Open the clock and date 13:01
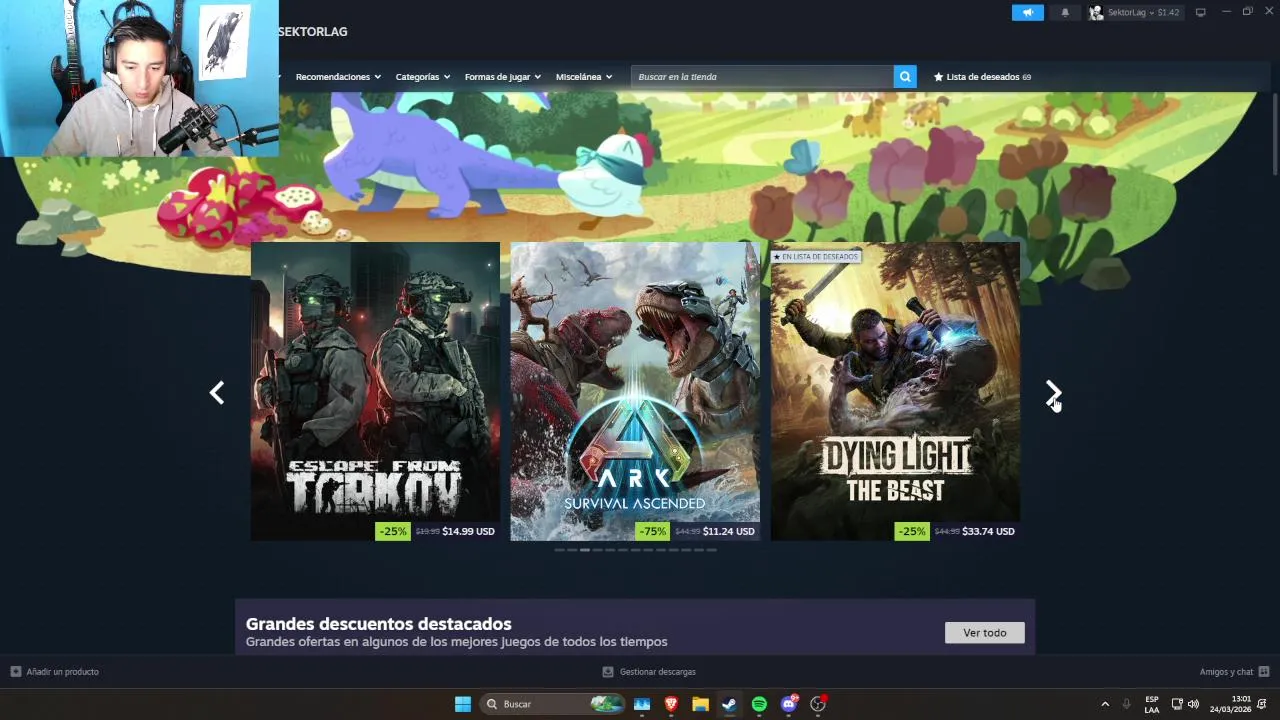 pos(1231,704)
